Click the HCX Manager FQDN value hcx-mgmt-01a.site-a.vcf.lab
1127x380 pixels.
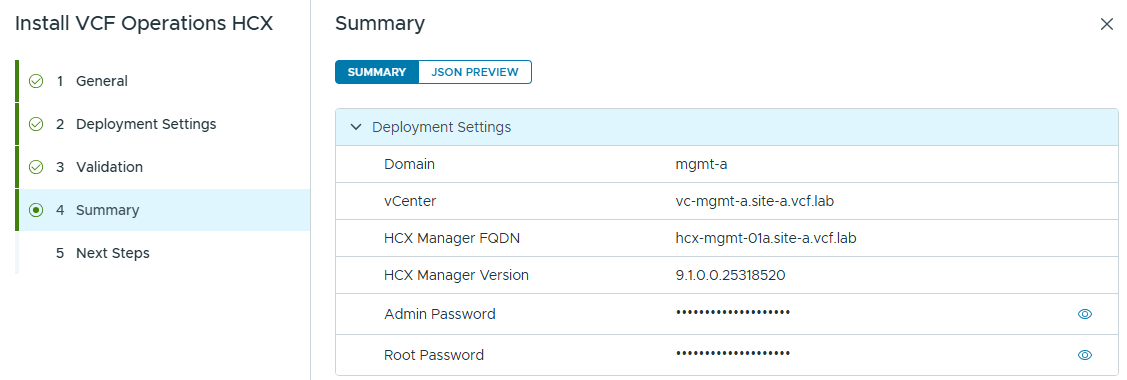[766, 238]
